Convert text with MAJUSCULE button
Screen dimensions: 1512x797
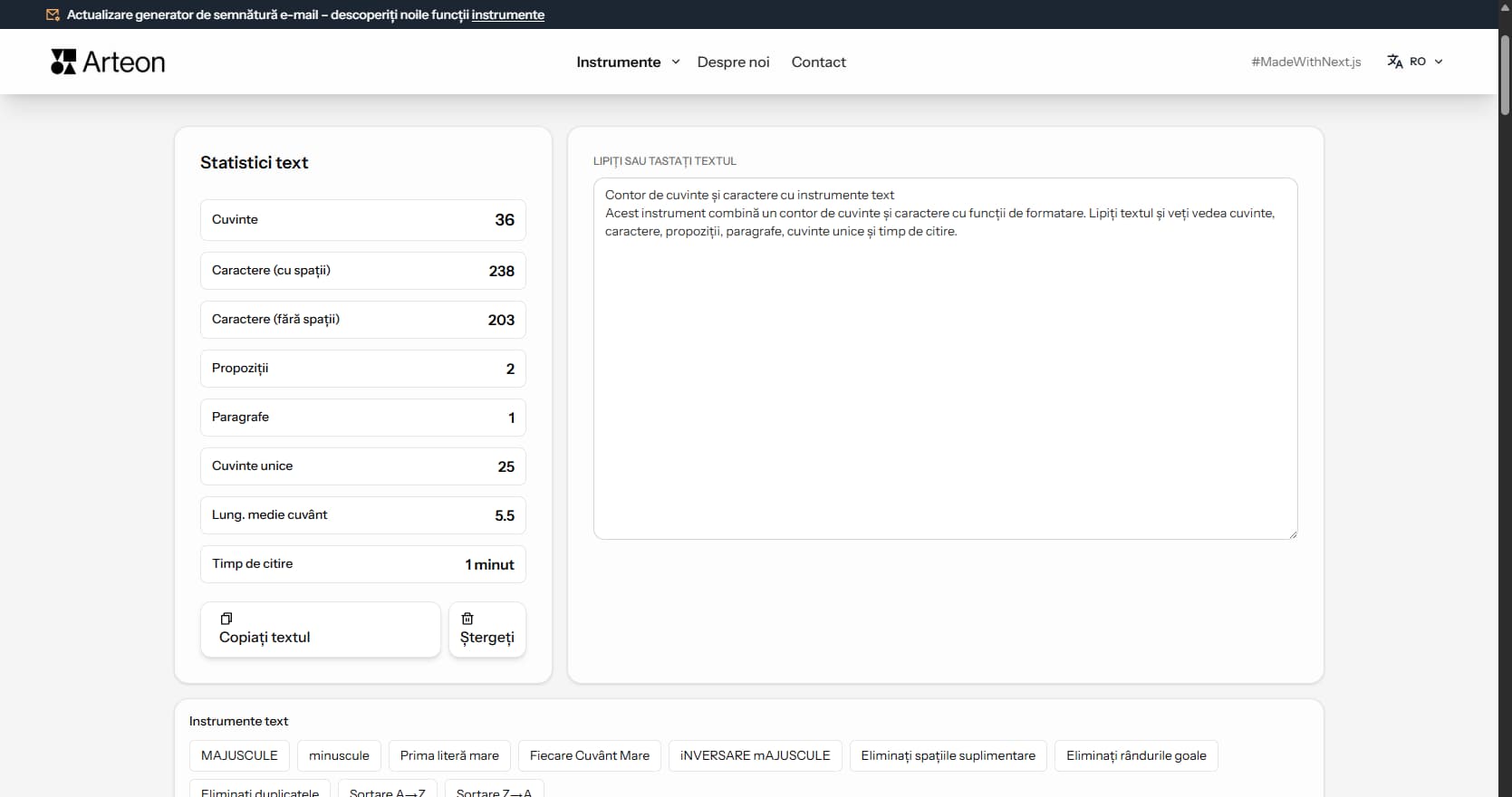point(239,755)
